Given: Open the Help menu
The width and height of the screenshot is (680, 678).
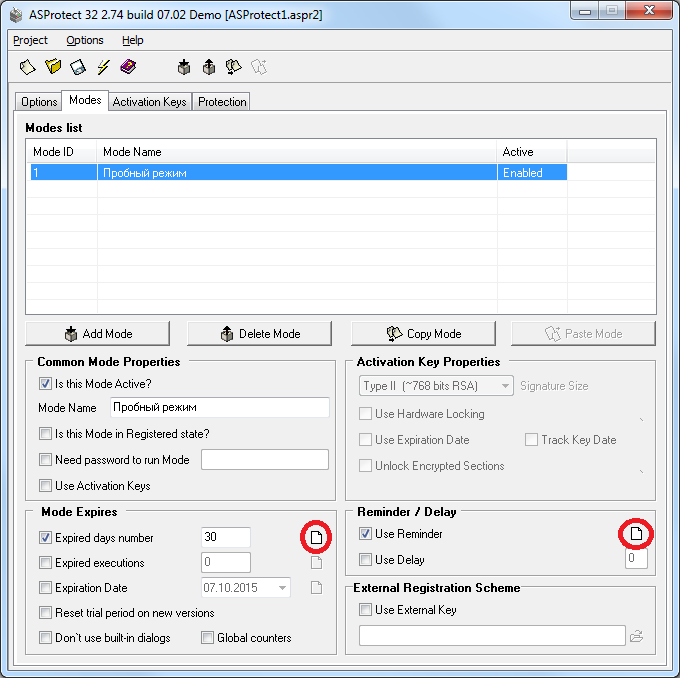Looking at the screenshot, I should coord(133,40).
